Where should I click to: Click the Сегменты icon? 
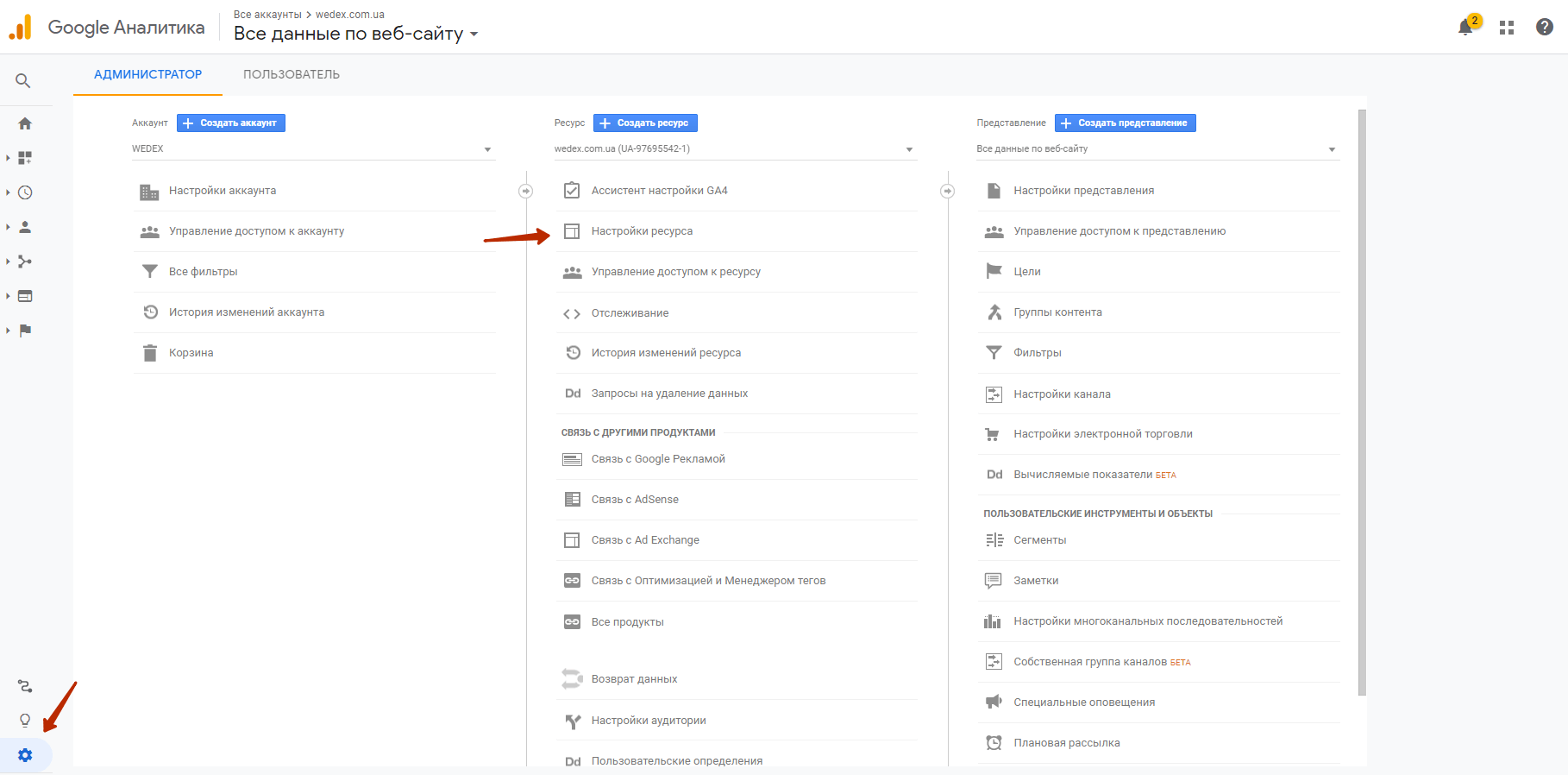point(994,540)
